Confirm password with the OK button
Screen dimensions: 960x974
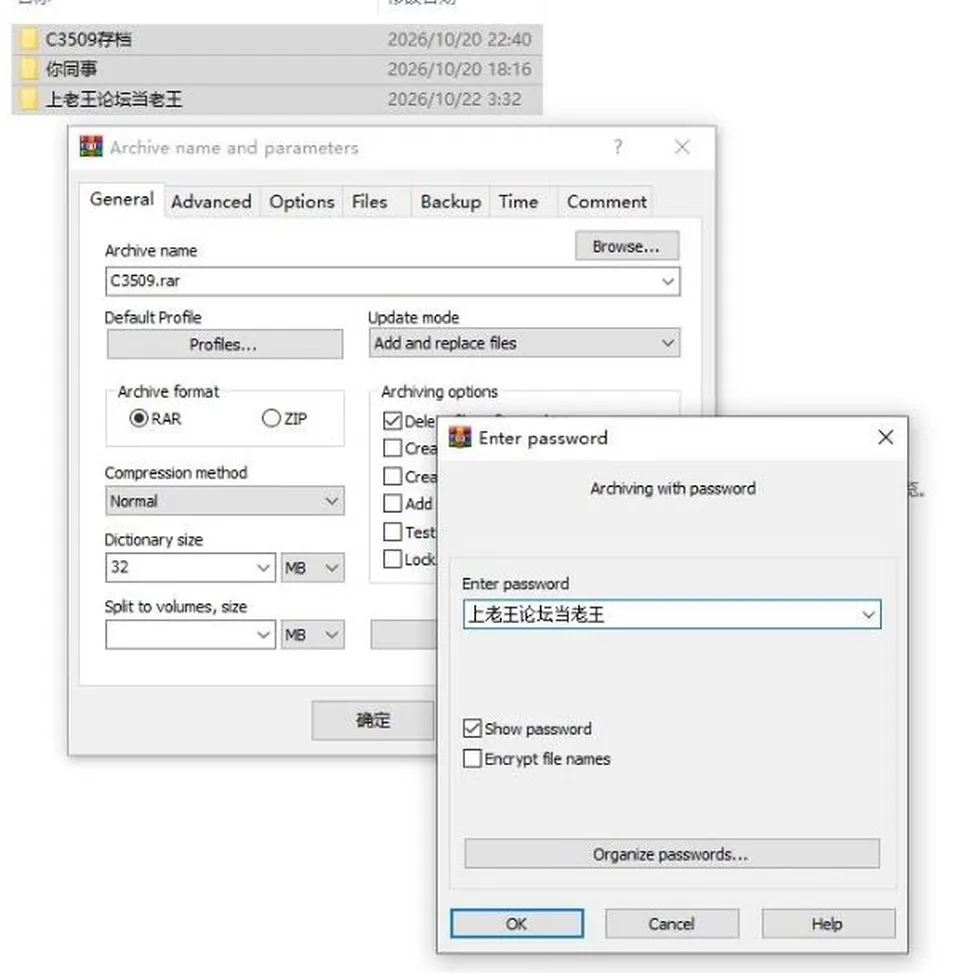point(517,924)
